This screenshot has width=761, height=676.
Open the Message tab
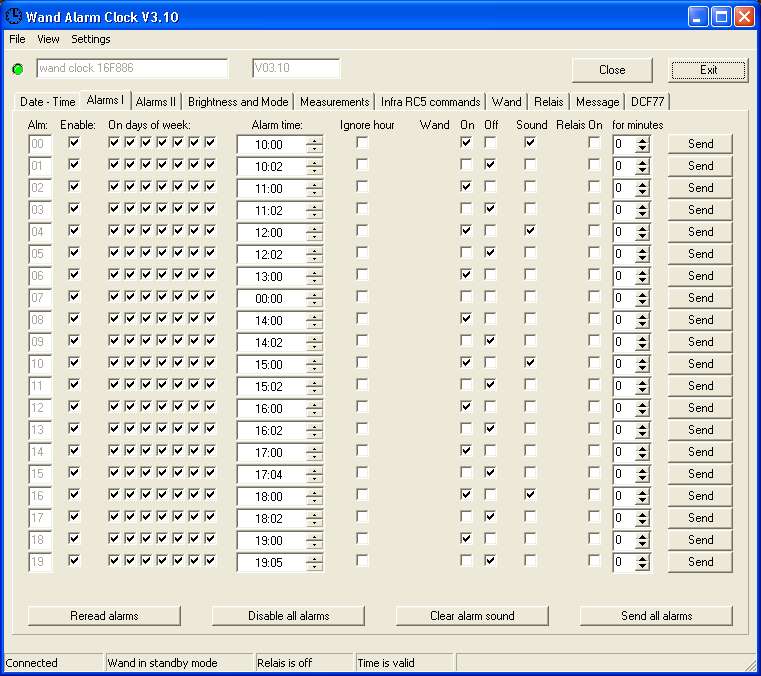[597, 102]
